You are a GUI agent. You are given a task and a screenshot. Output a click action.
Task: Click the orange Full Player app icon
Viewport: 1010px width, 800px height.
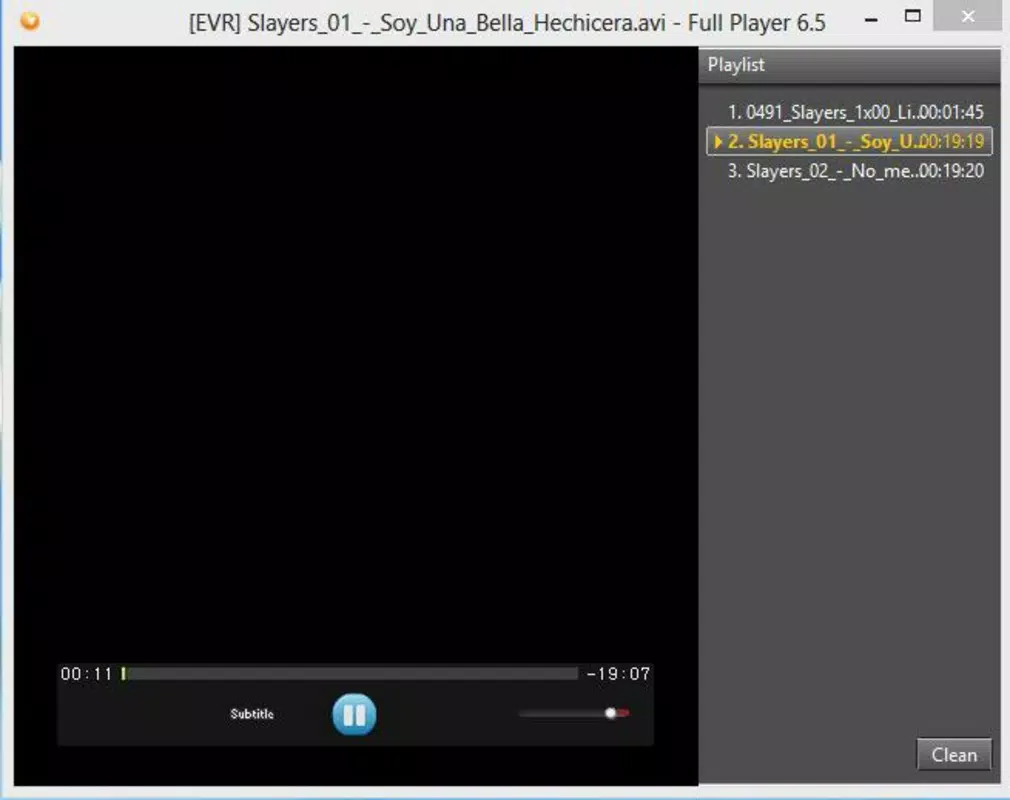30,21
